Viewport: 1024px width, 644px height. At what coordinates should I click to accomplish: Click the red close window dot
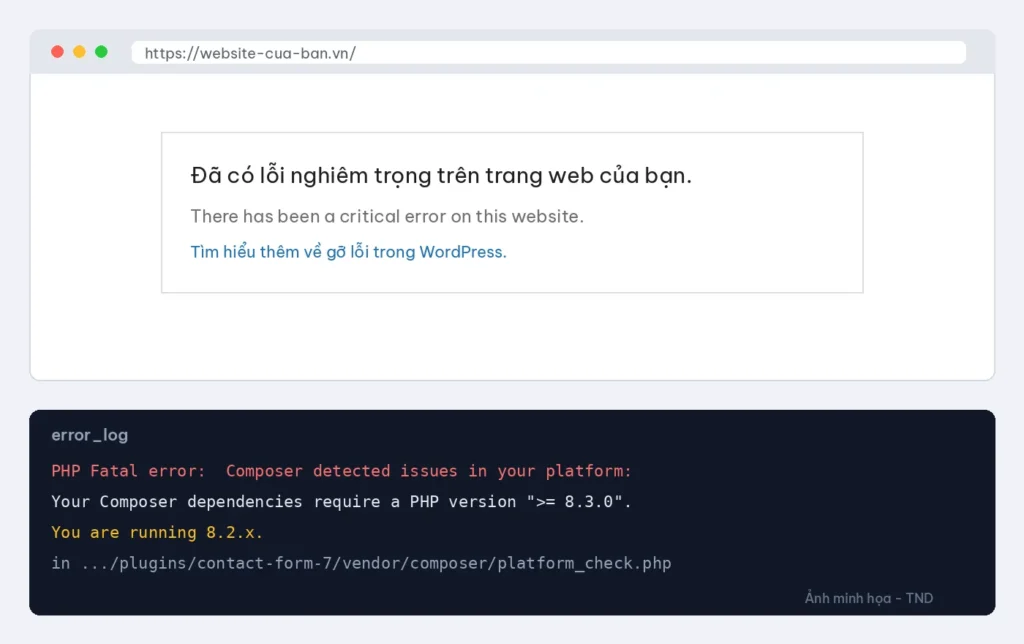click(57, 52)
